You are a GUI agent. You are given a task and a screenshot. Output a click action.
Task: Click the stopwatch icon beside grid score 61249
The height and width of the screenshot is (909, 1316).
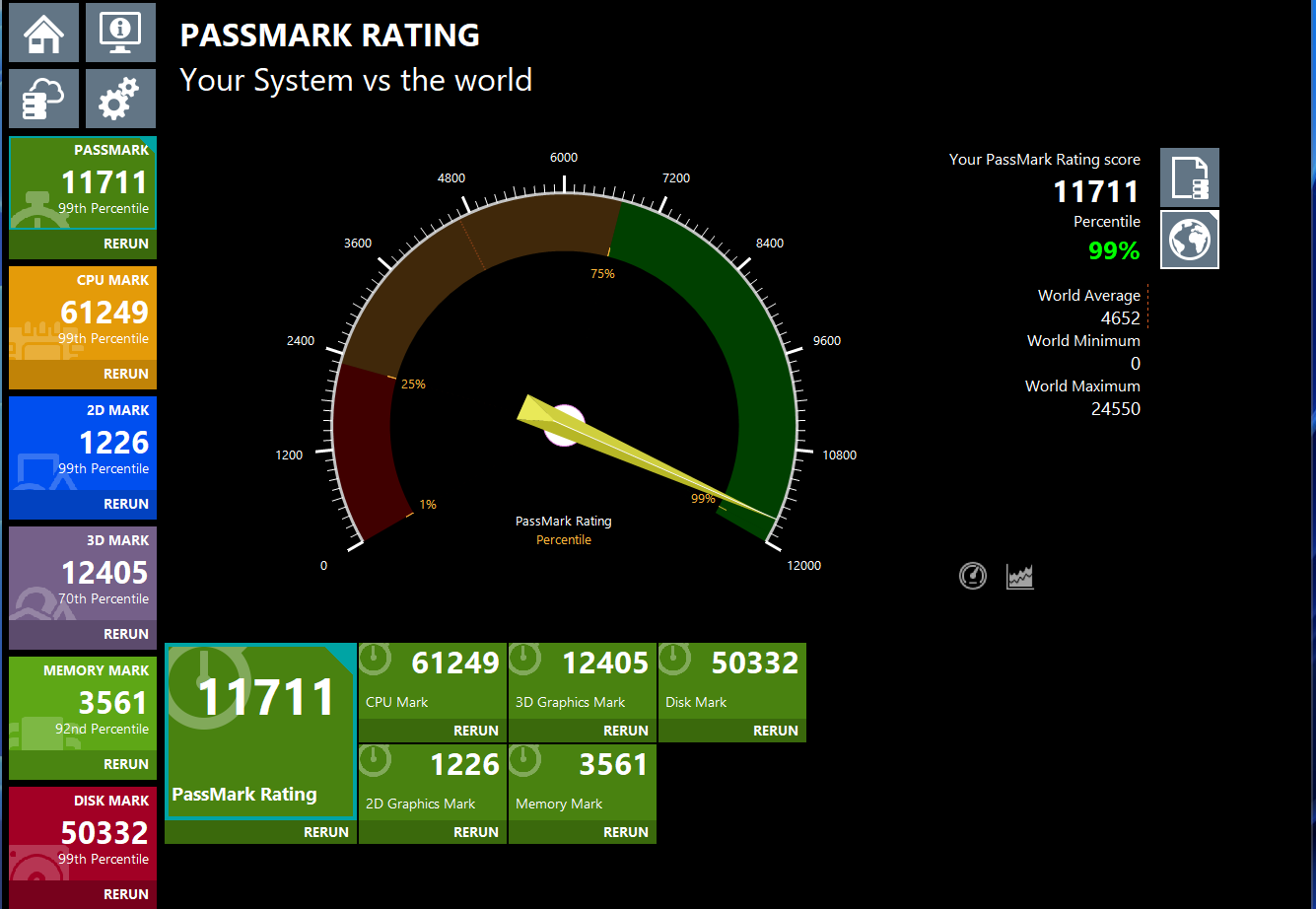click(375, 659)
